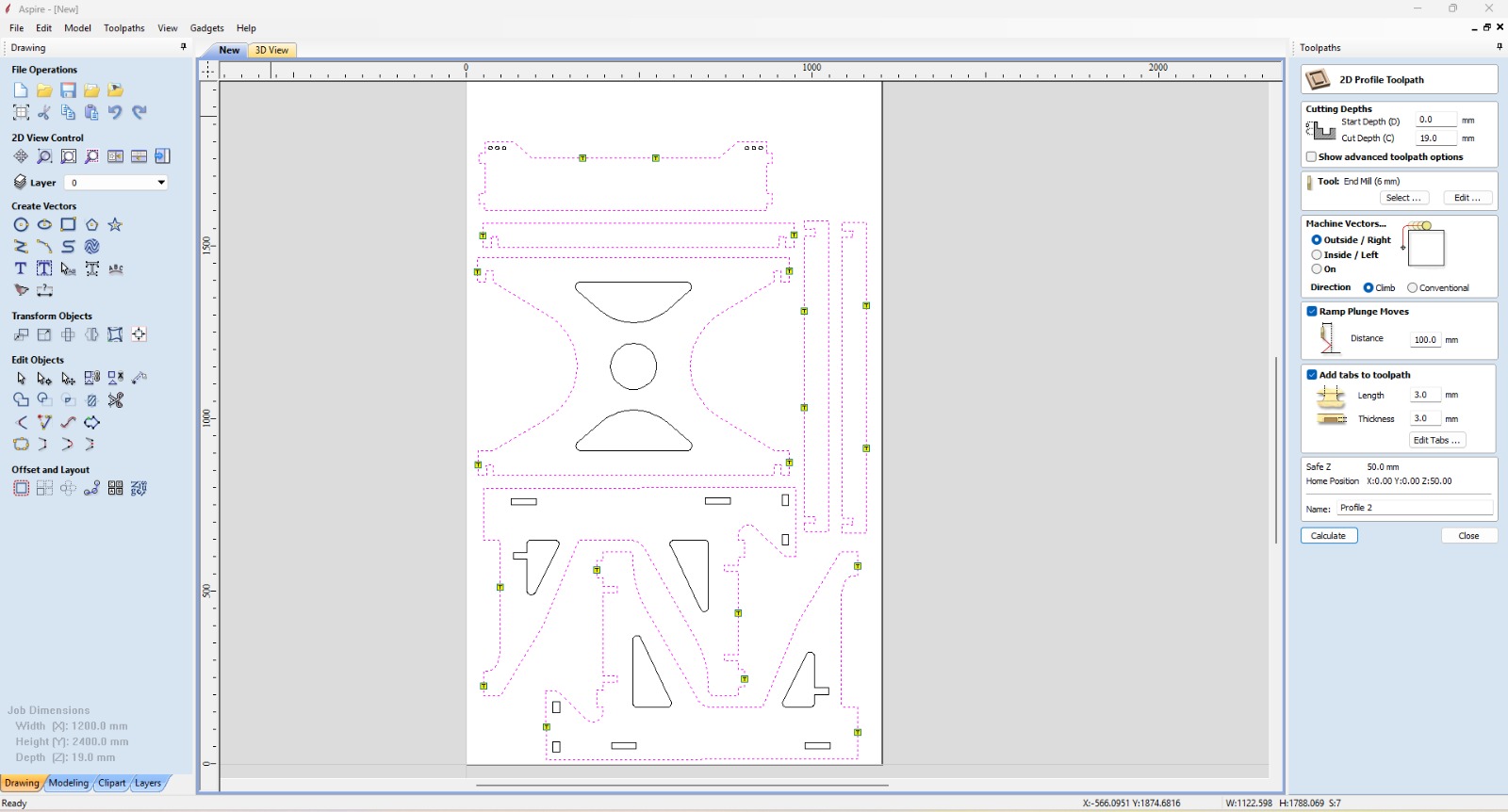Click the Distort Object icon in Transform Objects
Screen dimensions: 1508x812
[115, 334]
